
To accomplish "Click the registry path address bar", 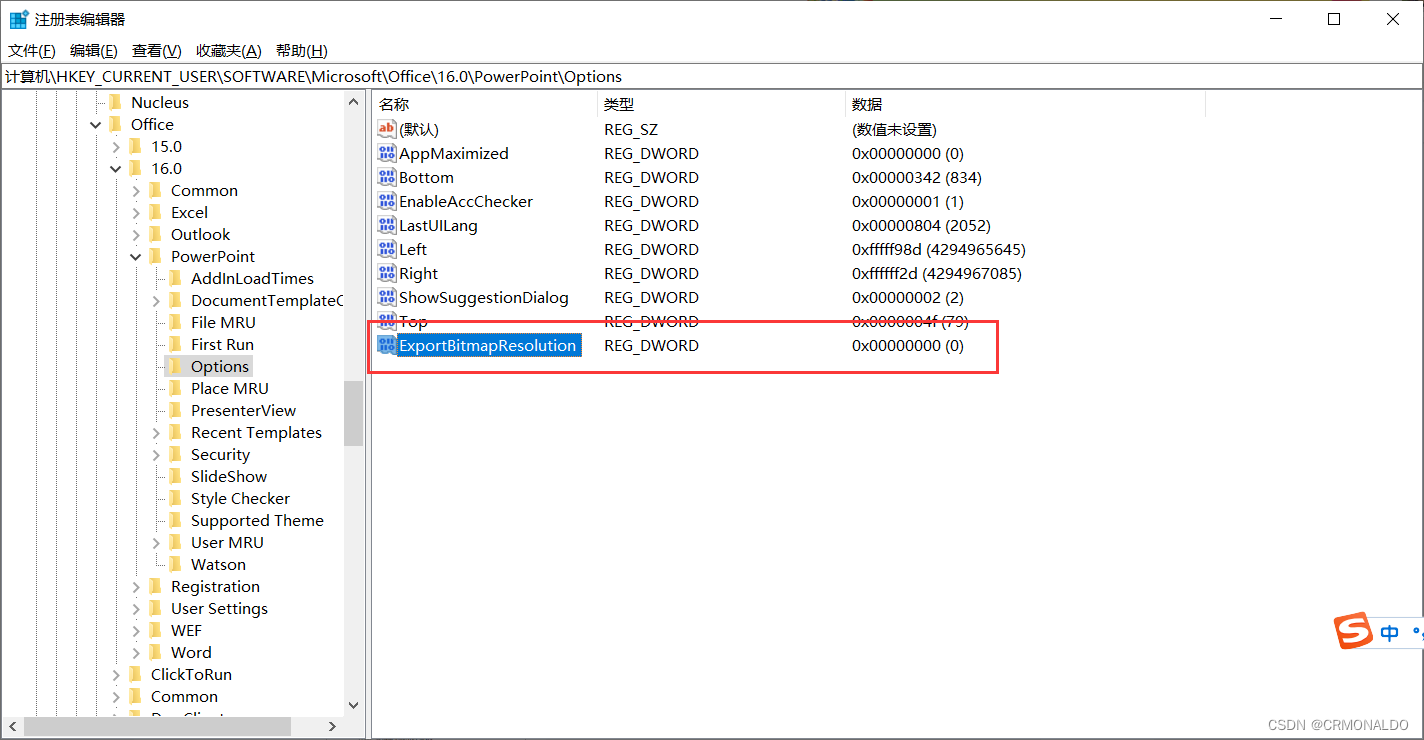I will [x=712, y=76].
